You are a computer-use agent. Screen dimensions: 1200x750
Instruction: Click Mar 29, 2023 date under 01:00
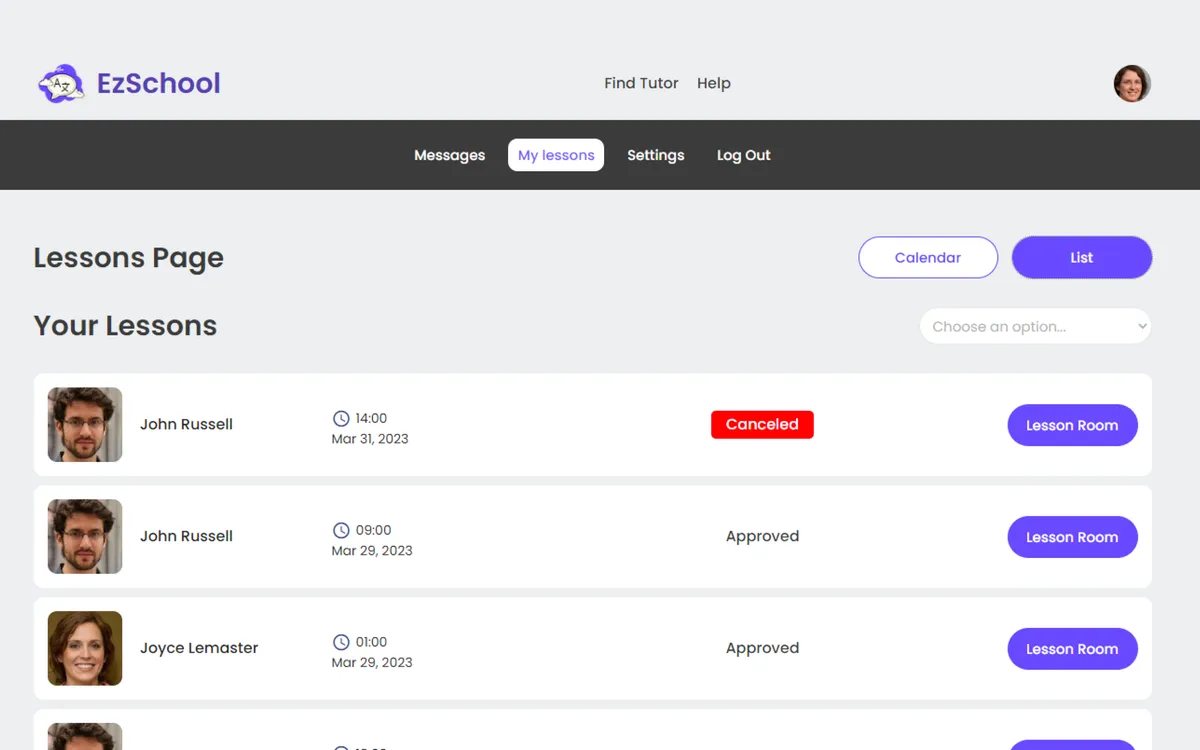[x=372, y=663]
